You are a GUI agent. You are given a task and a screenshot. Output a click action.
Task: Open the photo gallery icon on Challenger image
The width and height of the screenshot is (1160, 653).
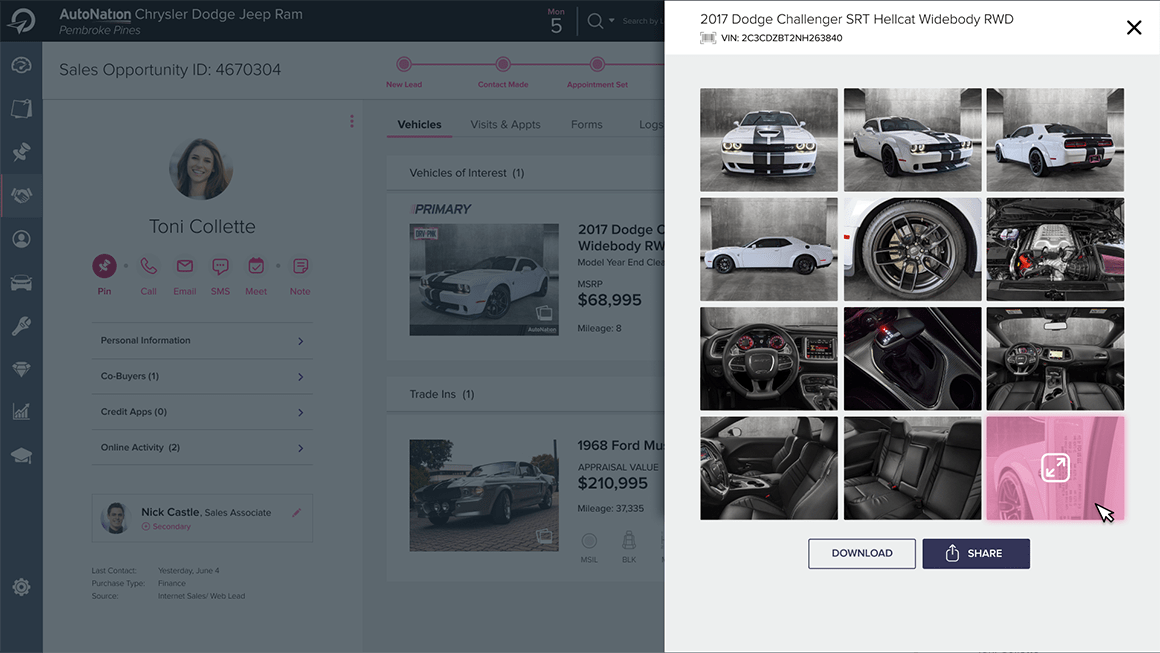544,313
